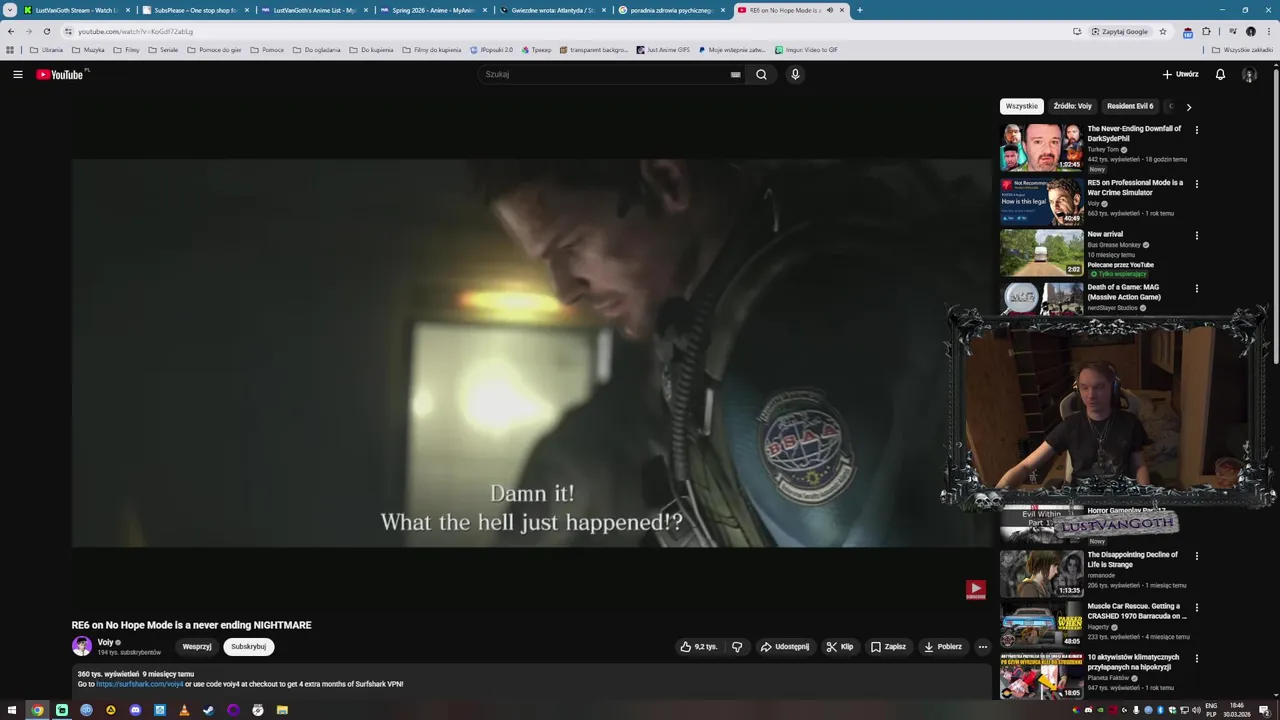Switch to the SubsPlease tab

pyautogui.click(x=195, y=10)
